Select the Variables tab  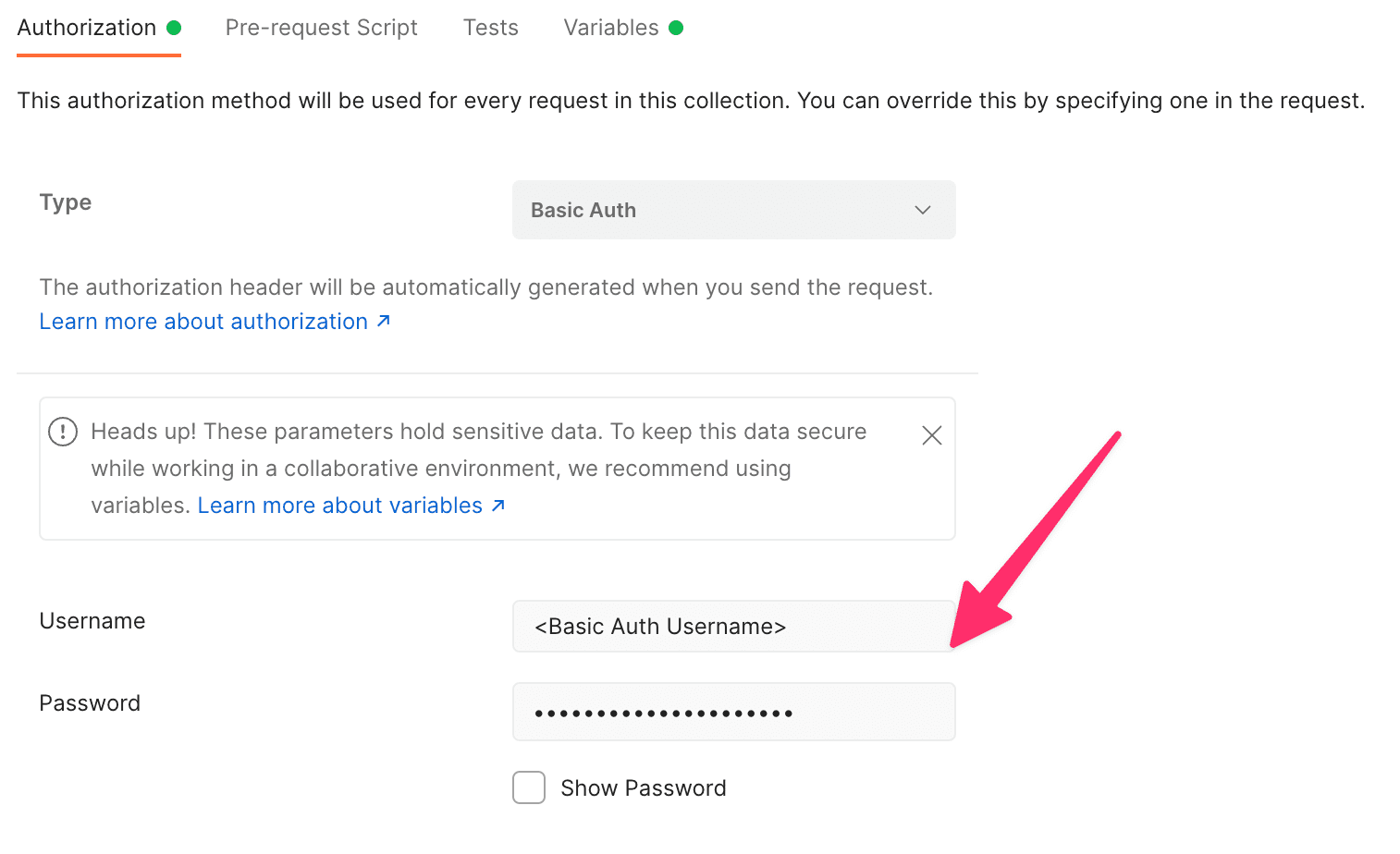611,27
